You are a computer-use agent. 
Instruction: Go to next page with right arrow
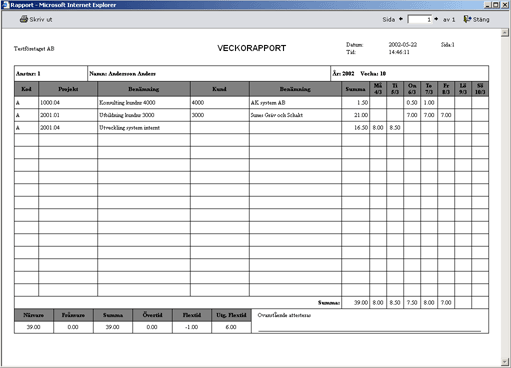[x=436, y=19]
